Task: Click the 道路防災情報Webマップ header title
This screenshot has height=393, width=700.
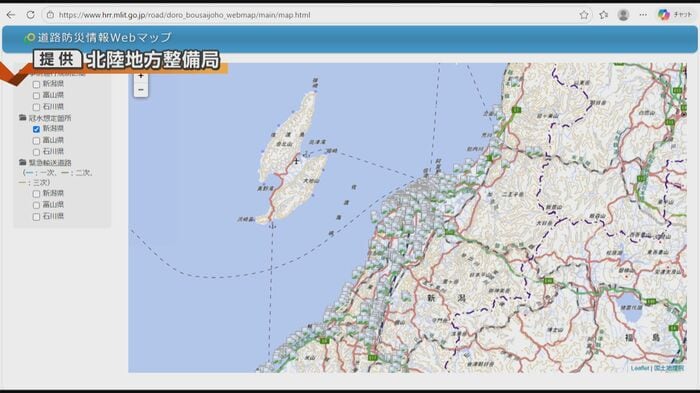Action: (104, 38)
